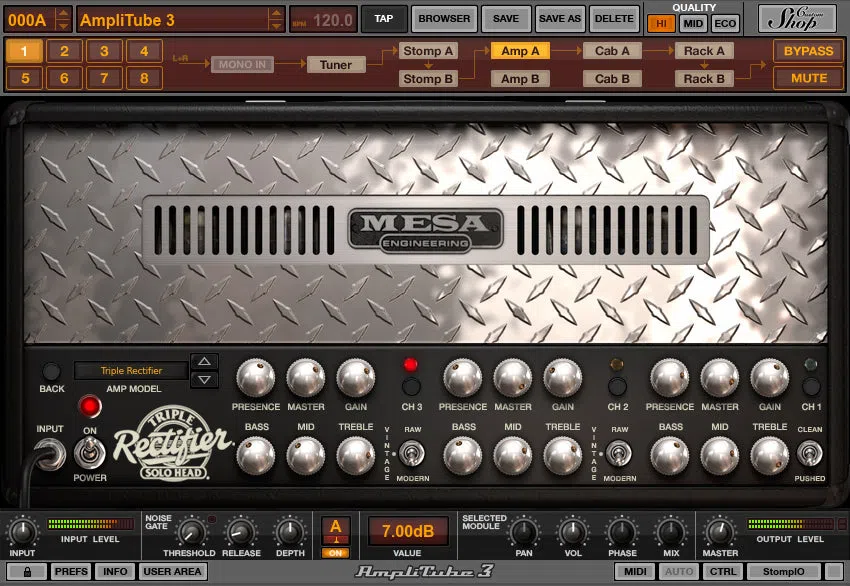Open the Stomp A module
The image size is (850, 586).
(x=428, y=51)
